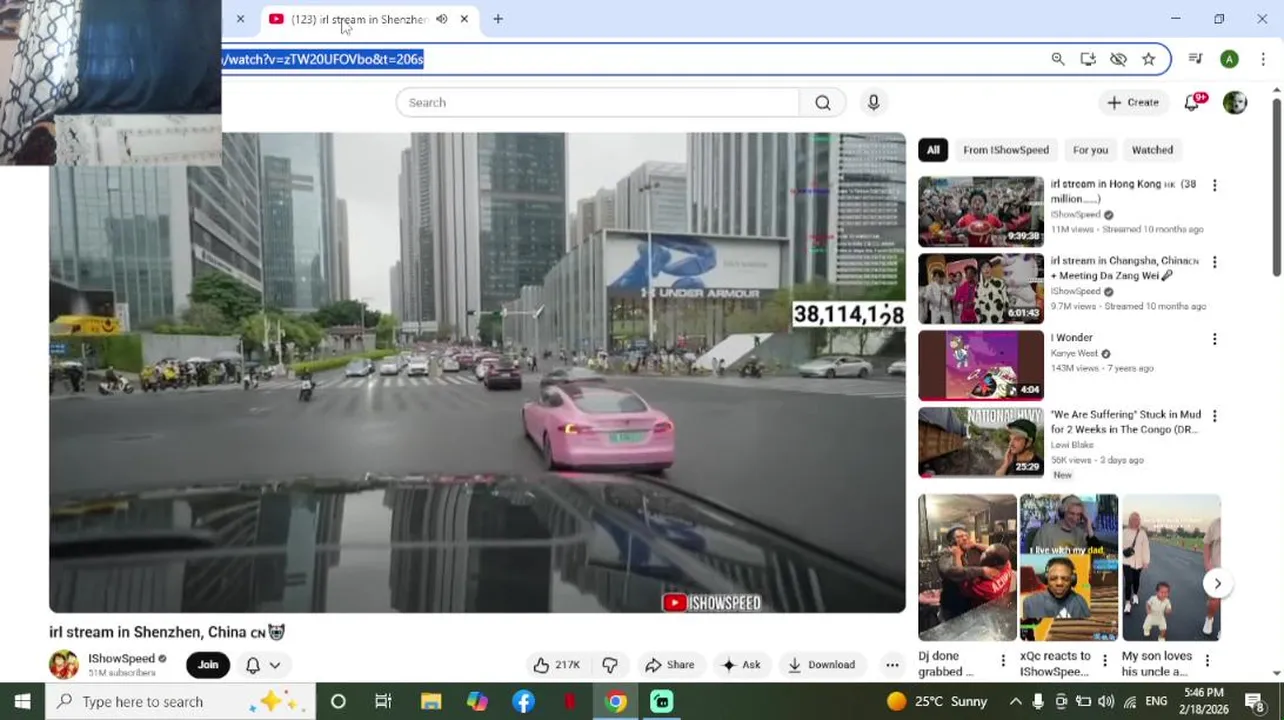Click the YouTube search magnifier button
The height and width of the screenshot is (720, 1284).
[822, 102]
